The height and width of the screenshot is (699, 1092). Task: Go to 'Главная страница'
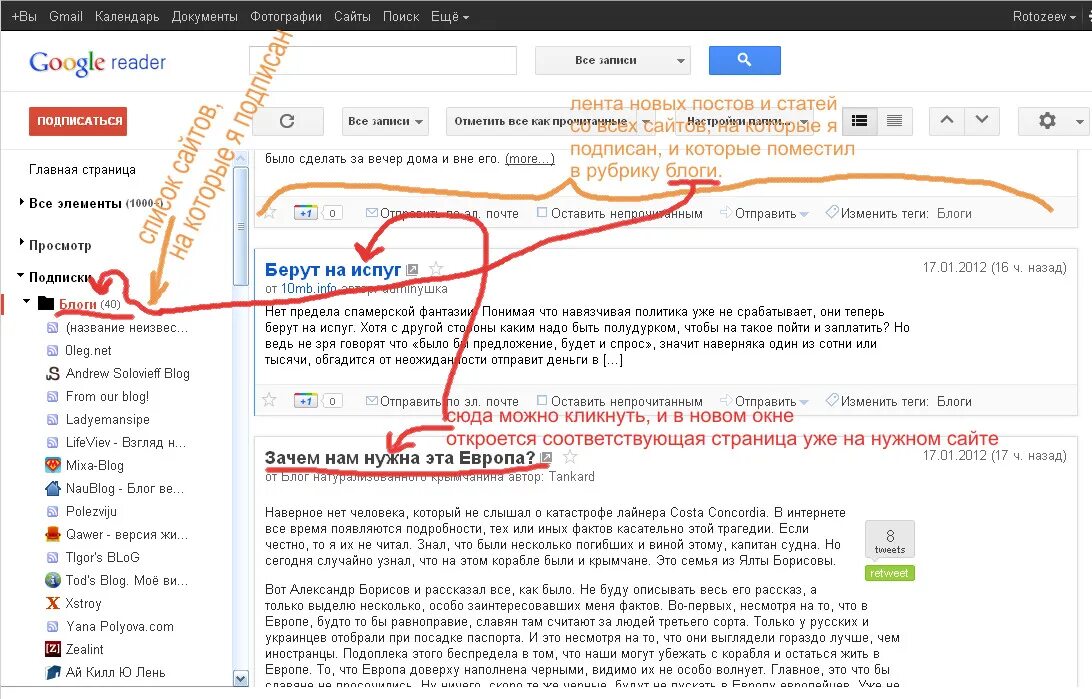click(82, 169)
